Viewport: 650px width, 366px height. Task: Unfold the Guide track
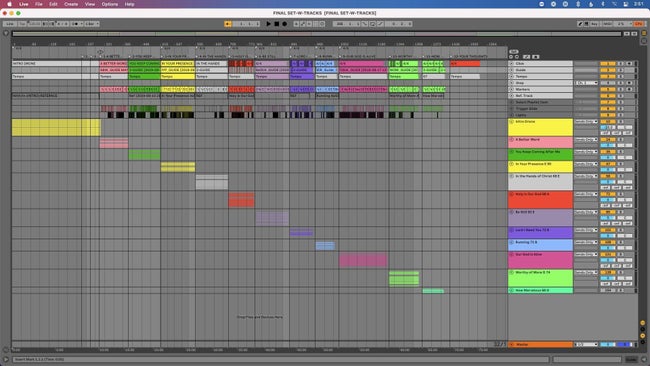pos(512,70)
